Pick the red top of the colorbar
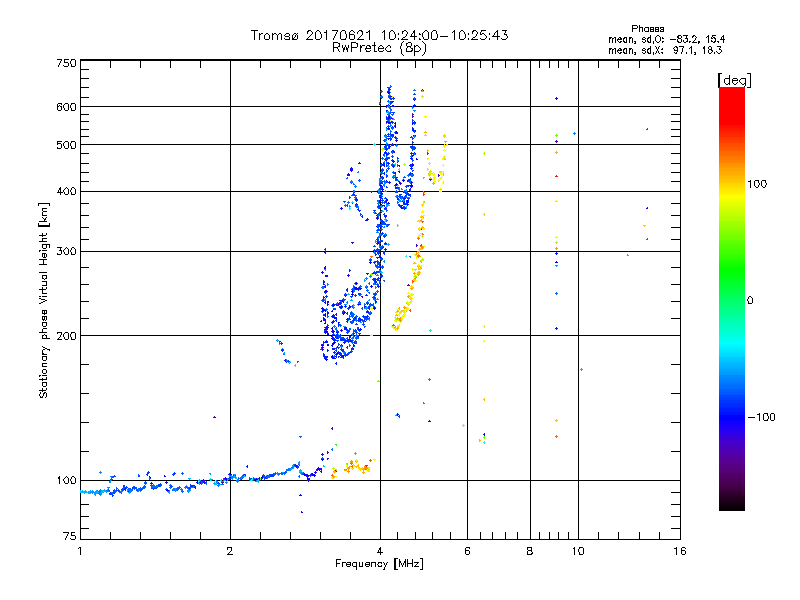 [x=731, y=93]
